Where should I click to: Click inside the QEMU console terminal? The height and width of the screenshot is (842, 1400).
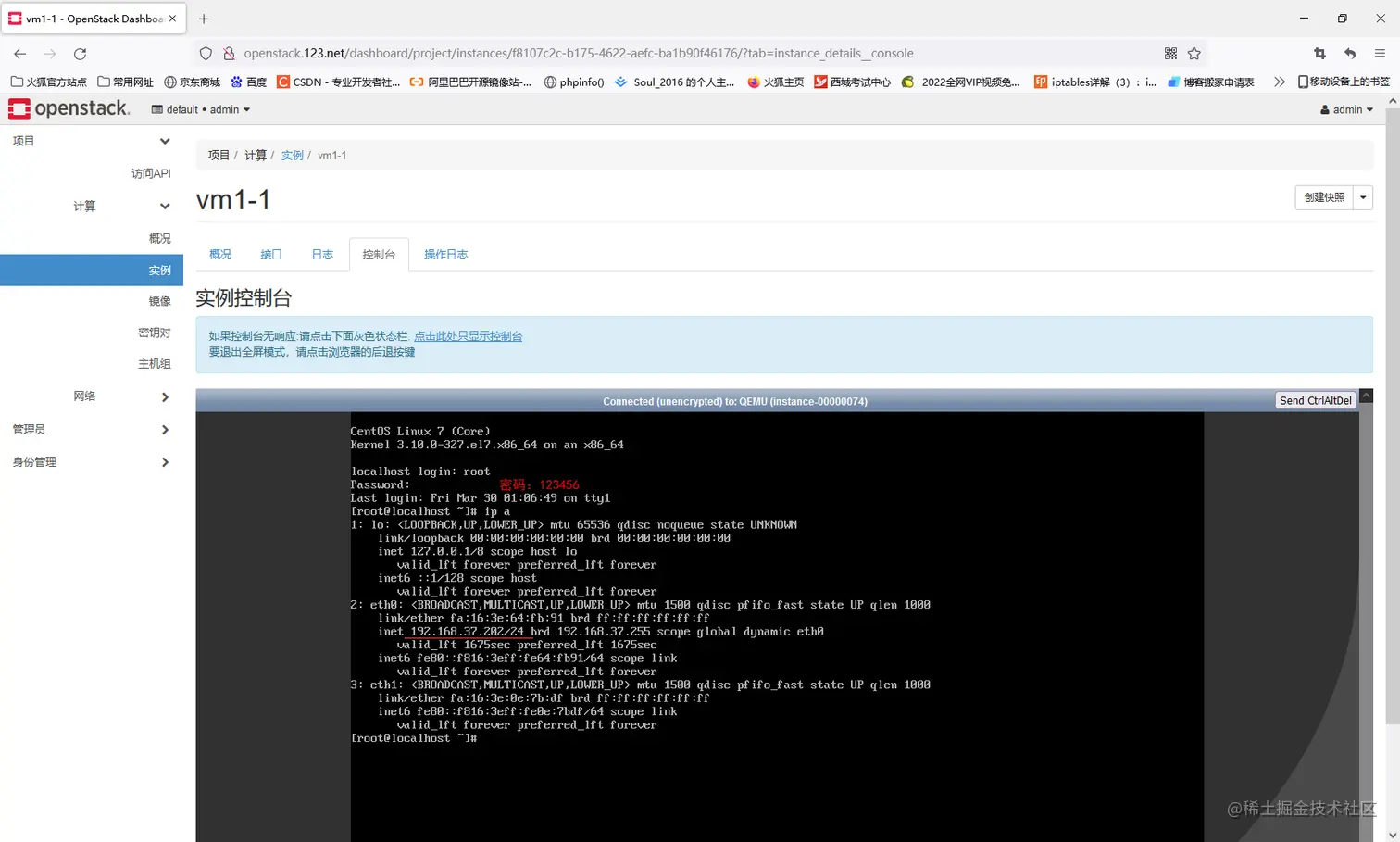(x=777, y=626)
